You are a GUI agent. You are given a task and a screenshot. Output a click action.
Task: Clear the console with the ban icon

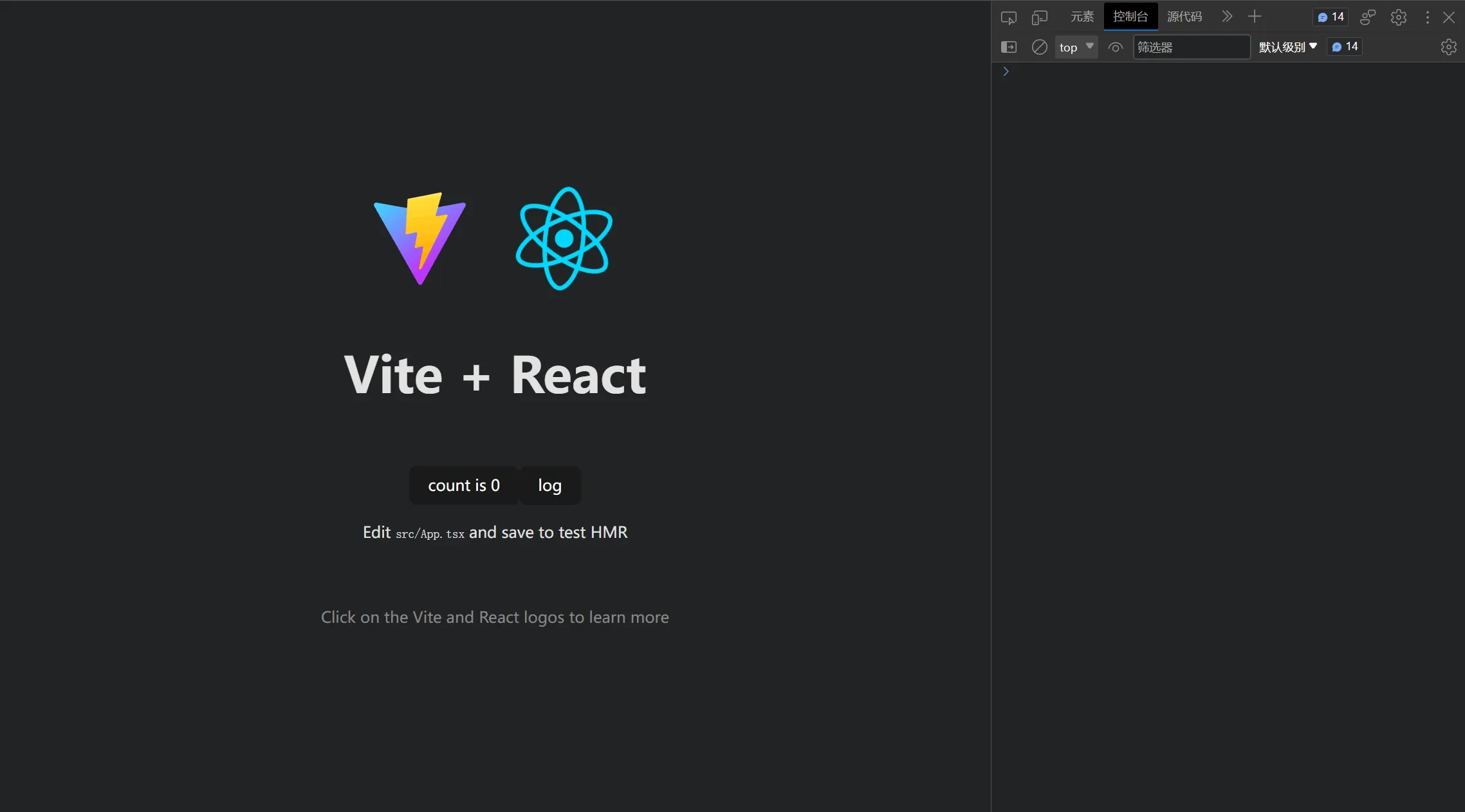[x=1039, y=47]
